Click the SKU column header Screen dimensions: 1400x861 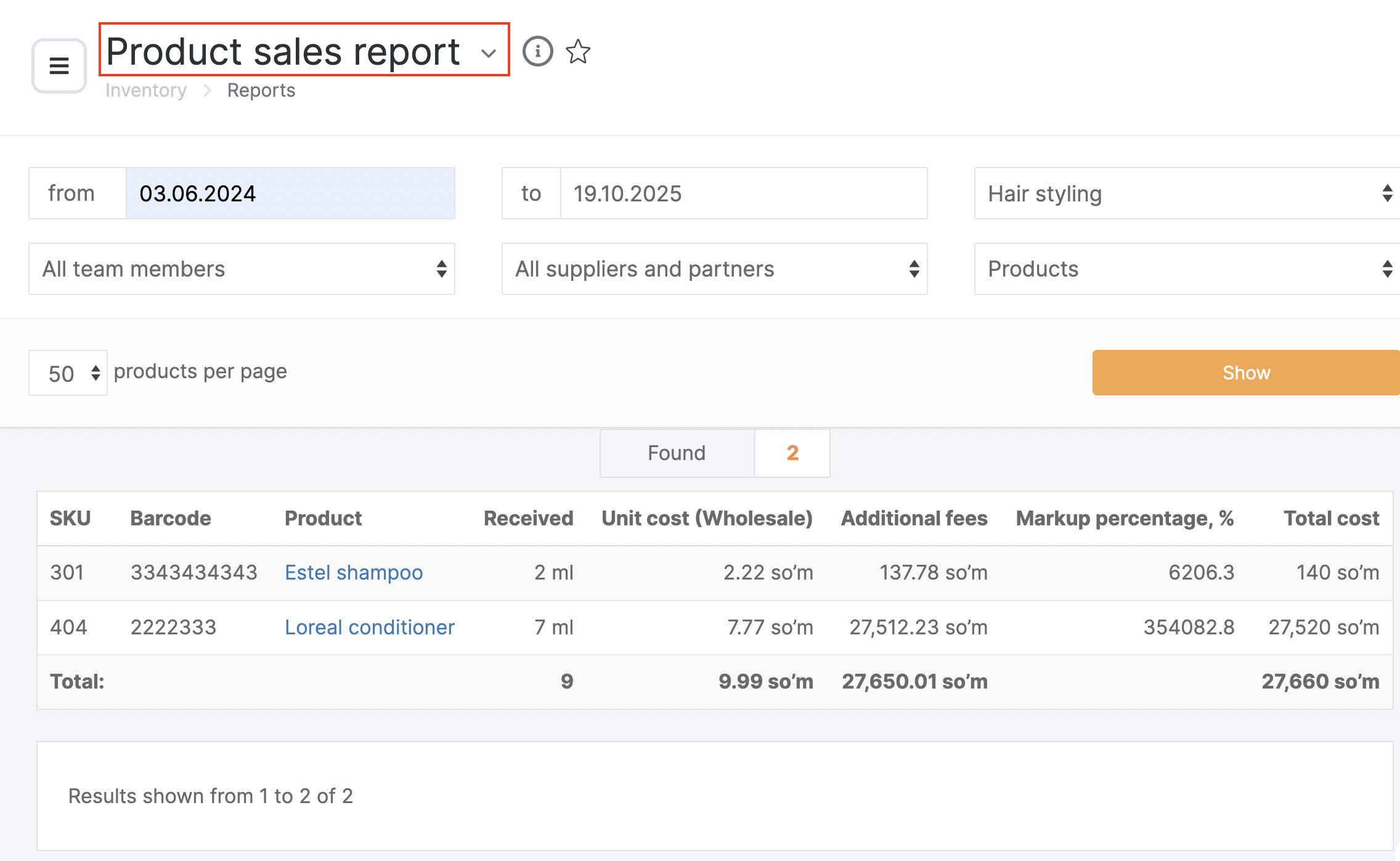pos(70,519)
